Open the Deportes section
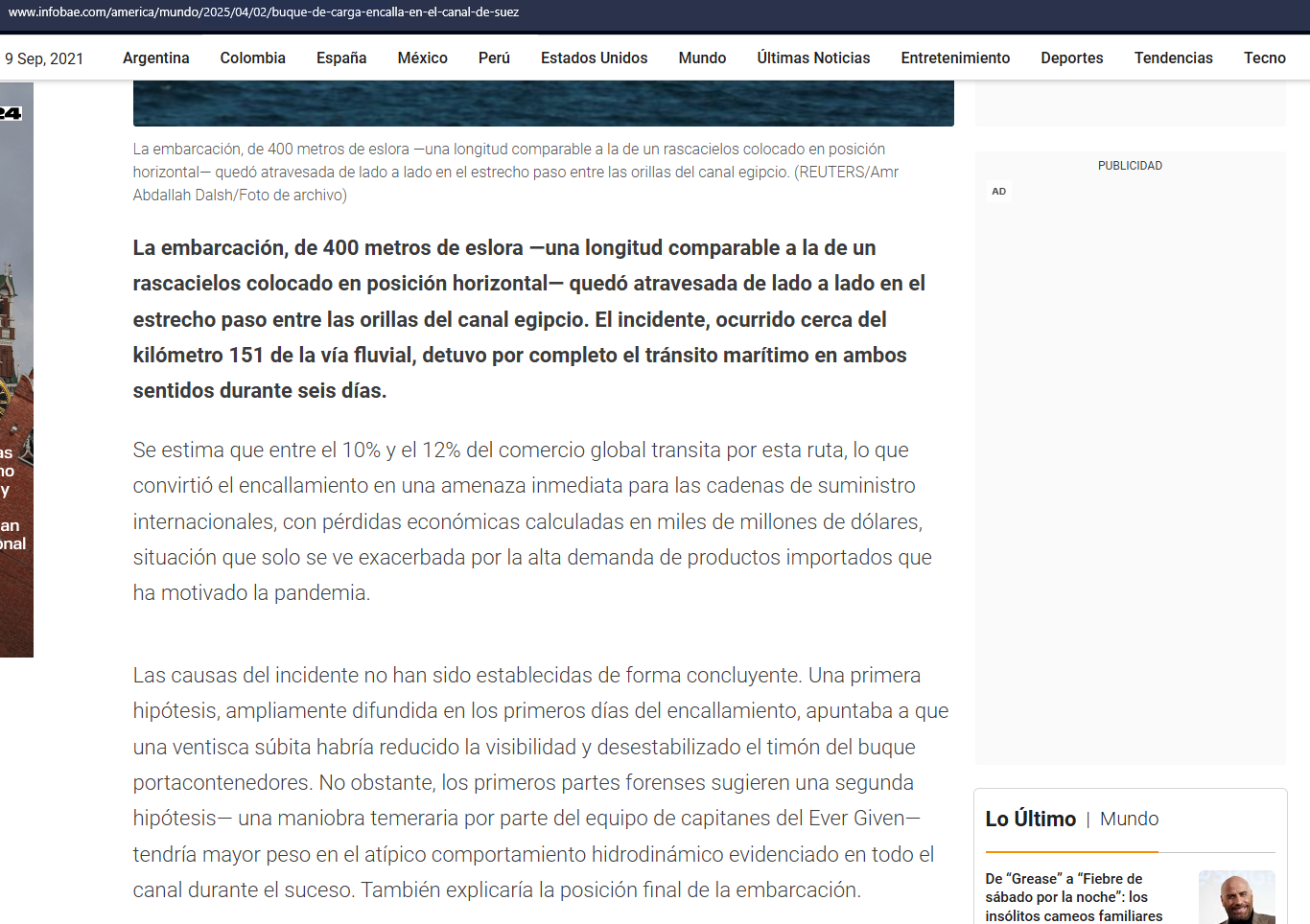1310x924 pixels. point(1071,58)
